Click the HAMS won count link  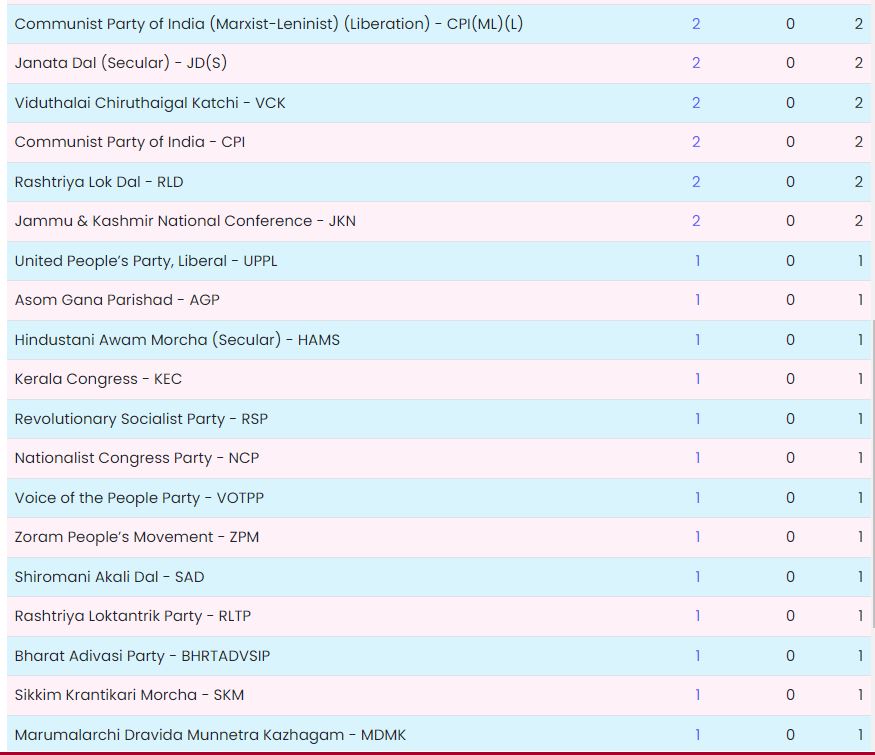pos(697,340)
